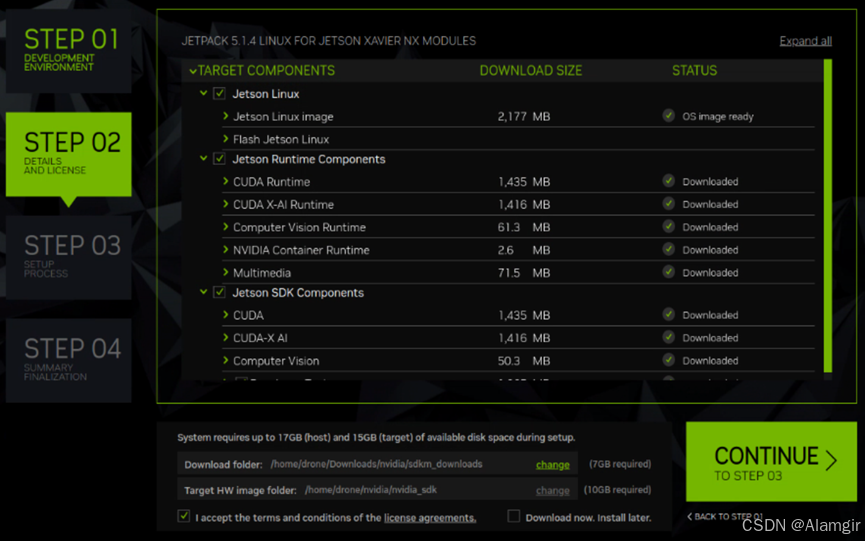Uncheck the Jetson Runtime Components checkbox
Viewport: 865px width, 541px height.
pyautogui.click(x=219, y=159)
